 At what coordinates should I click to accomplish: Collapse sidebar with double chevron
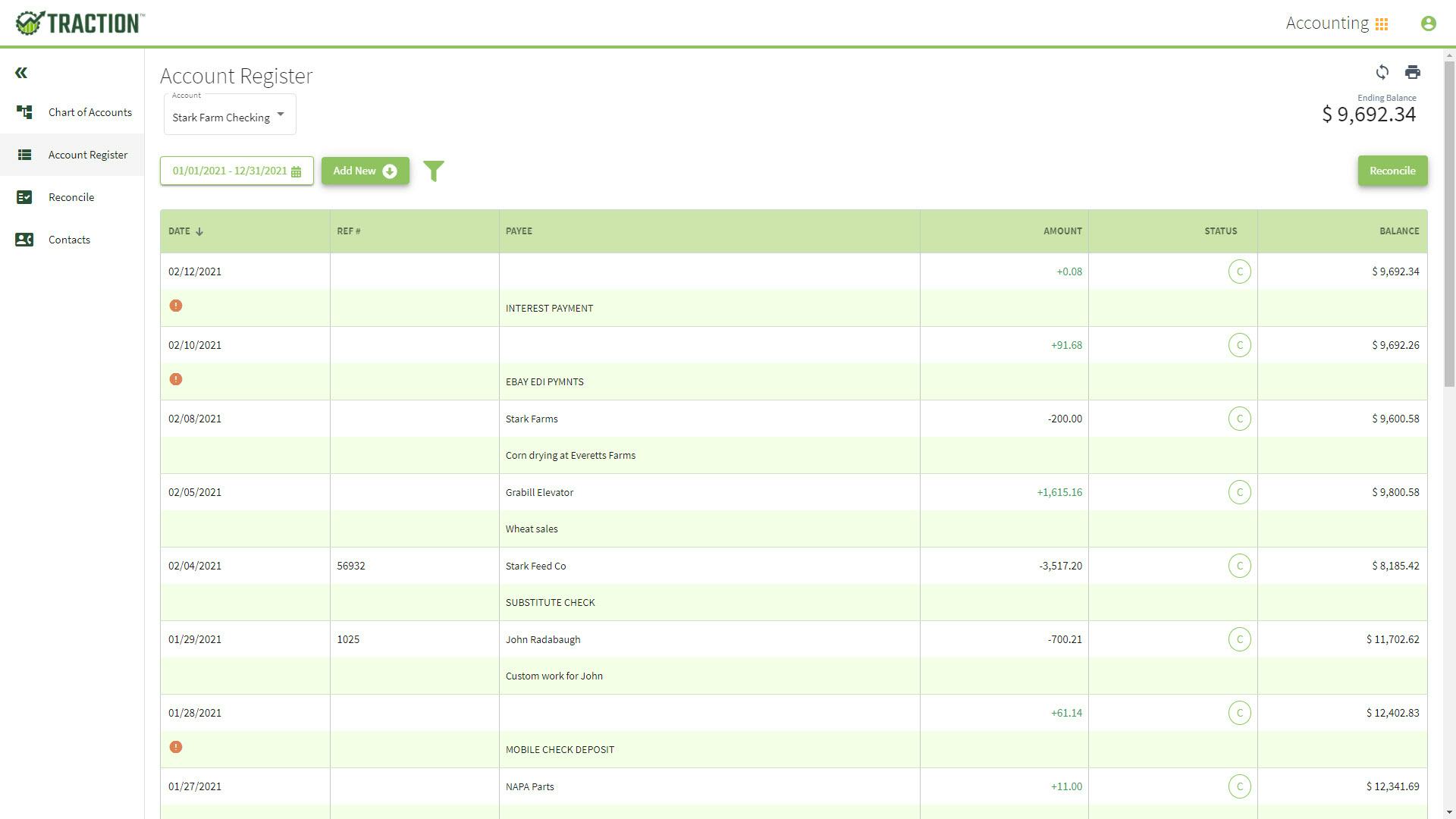click(21, 73)
